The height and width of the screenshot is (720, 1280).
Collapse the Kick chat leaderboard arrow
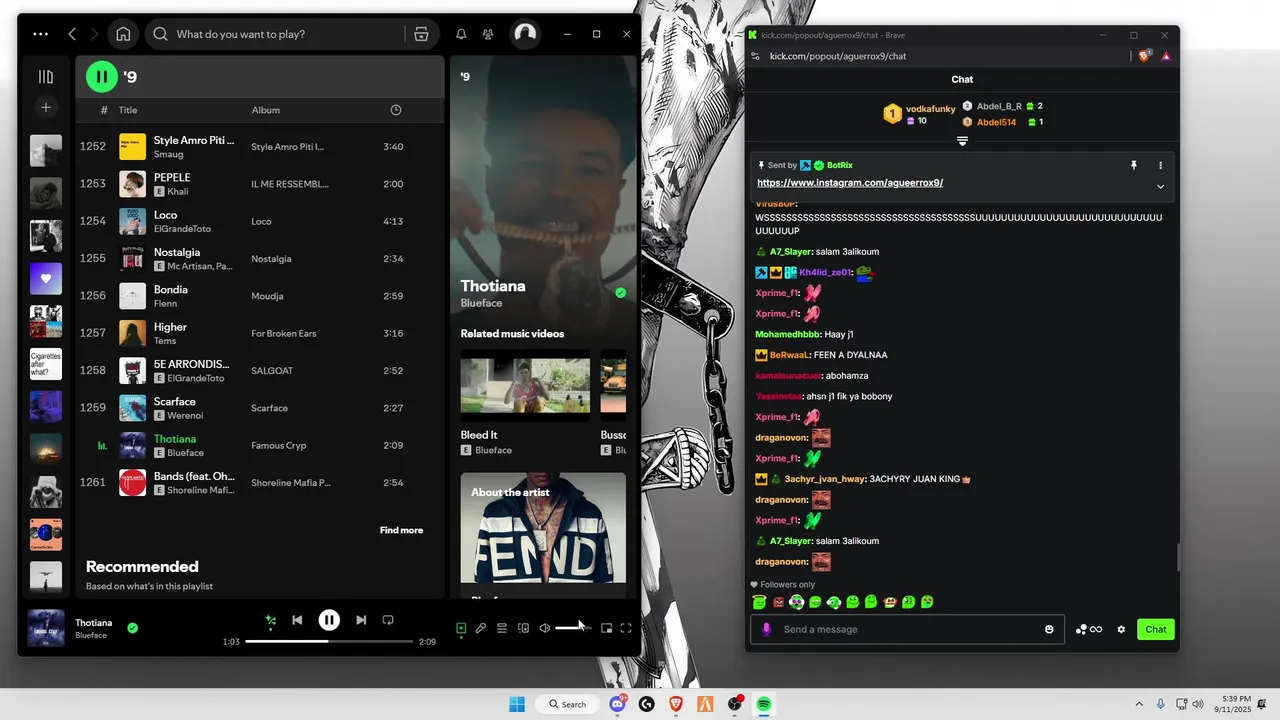(962, 141)
